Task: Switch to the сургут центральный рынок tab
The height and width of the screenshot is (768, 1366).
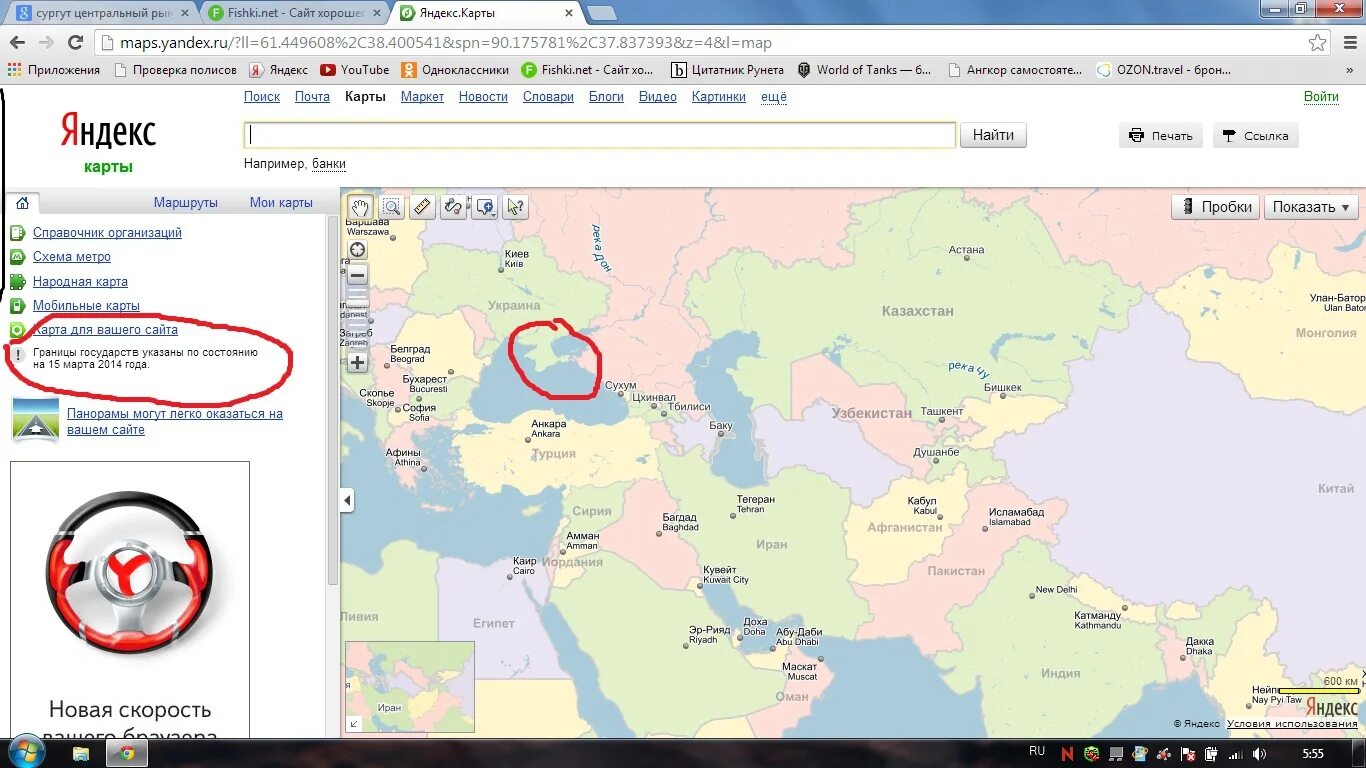Action: [100, 14]
